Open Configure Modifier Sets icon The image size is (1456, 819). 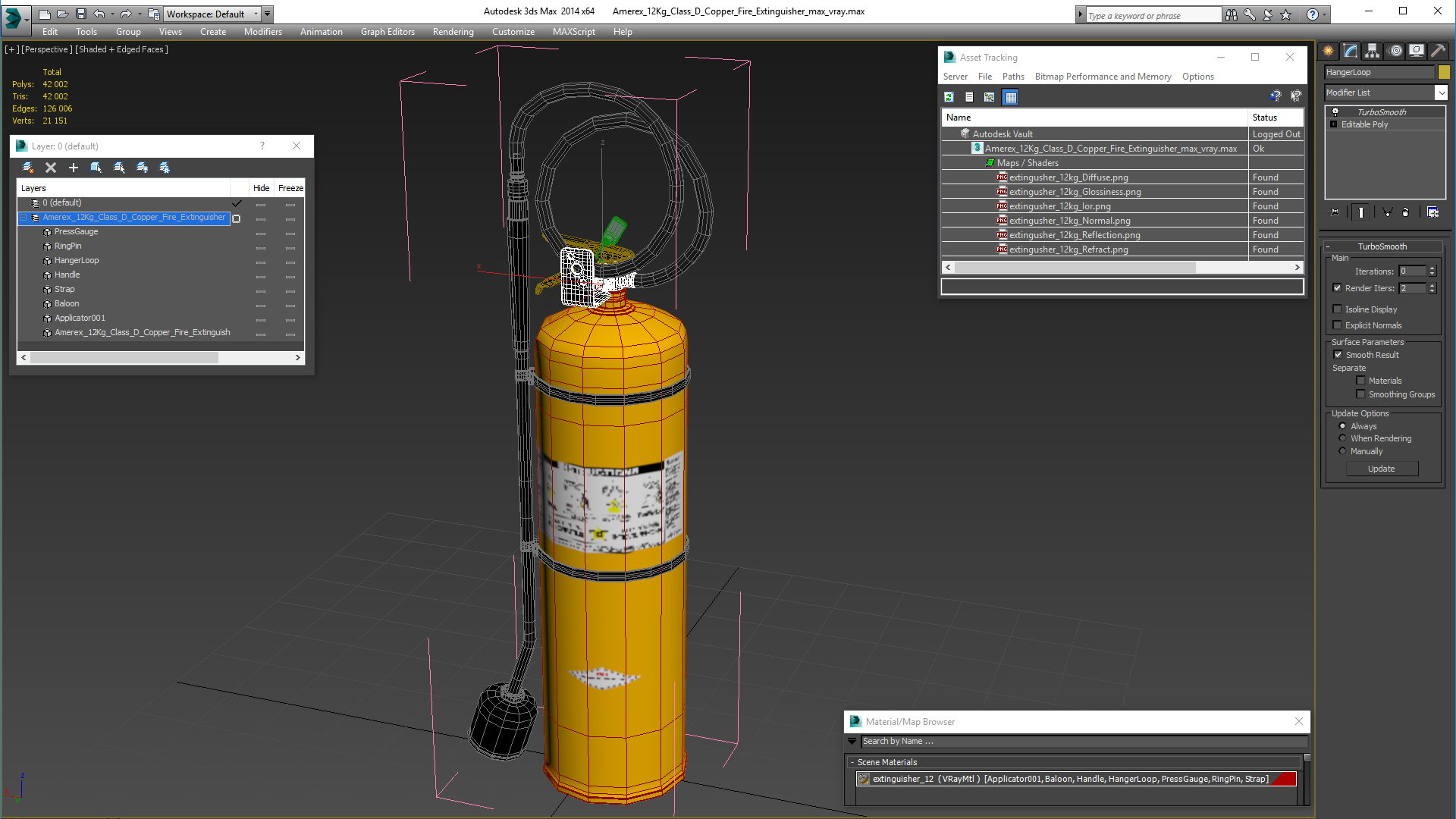point(1432,212)
